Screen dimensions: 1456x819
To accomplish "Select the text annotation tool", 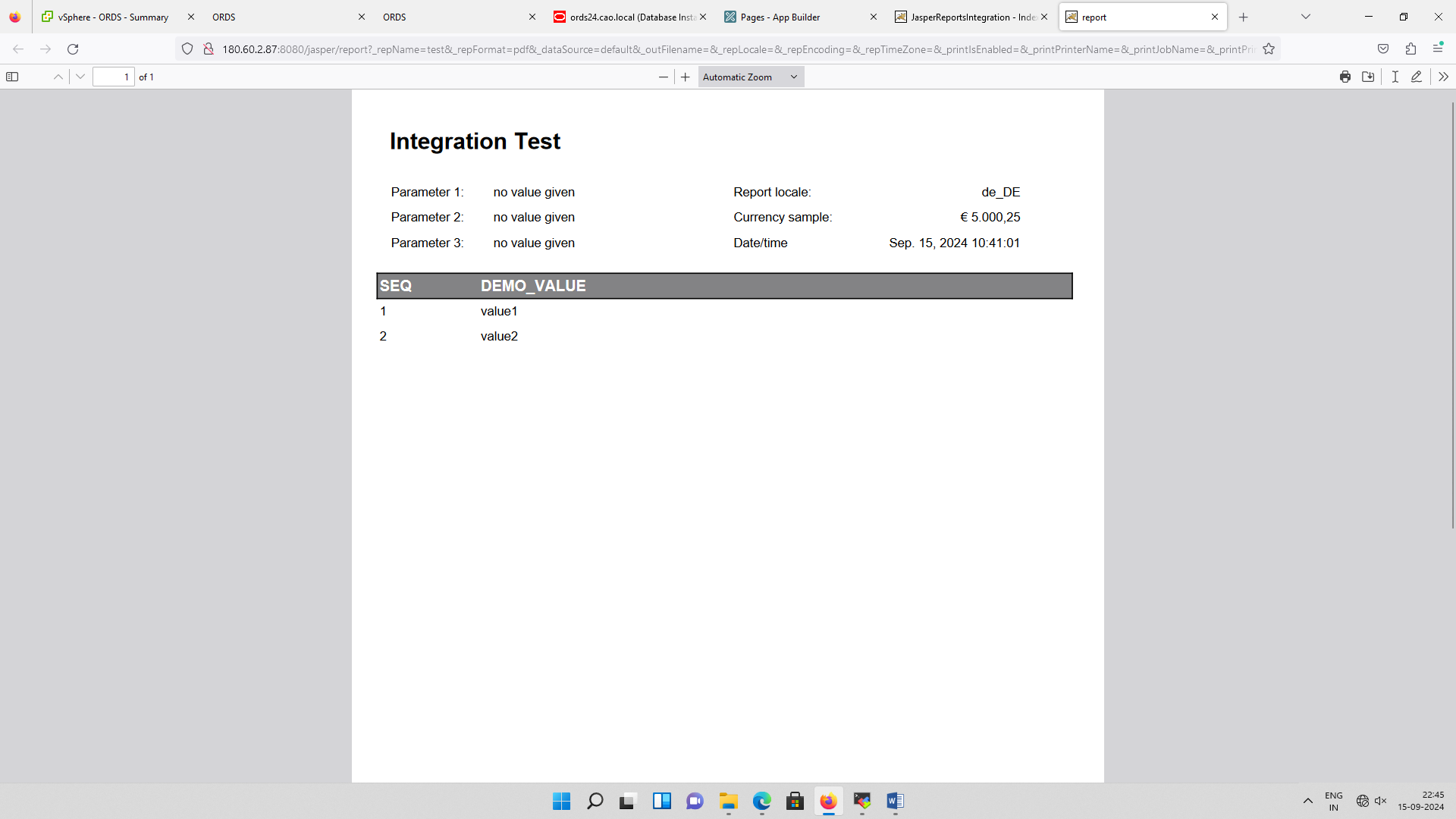I will (1395, 77).
